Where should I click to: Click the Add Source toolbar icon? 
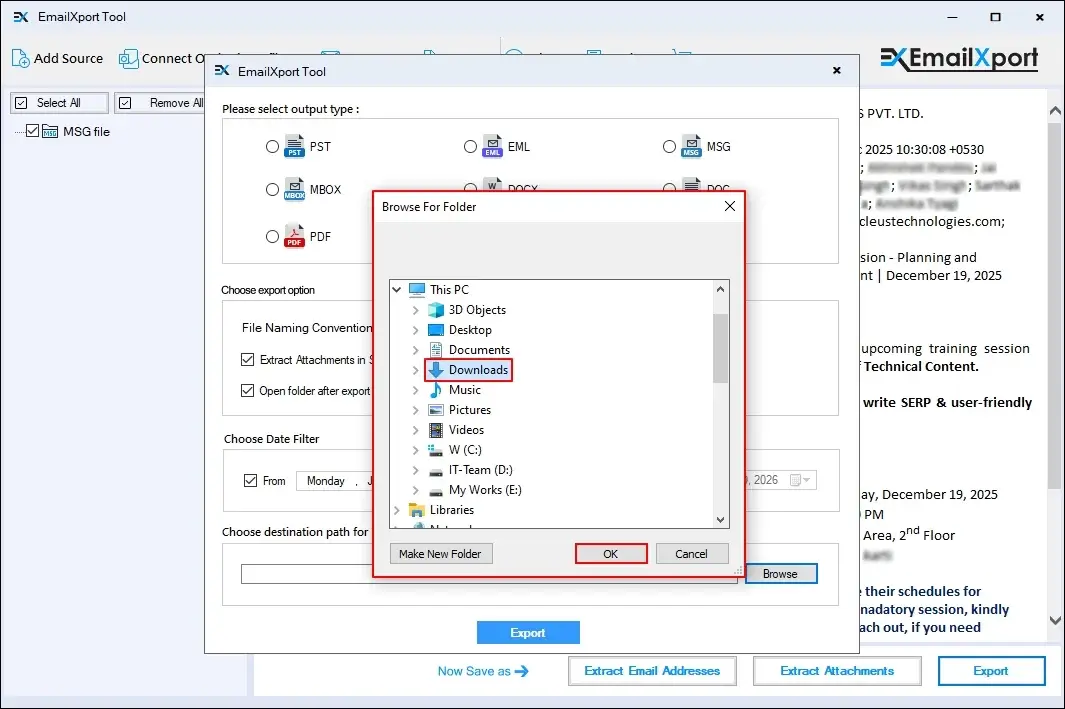click(21, 58)
